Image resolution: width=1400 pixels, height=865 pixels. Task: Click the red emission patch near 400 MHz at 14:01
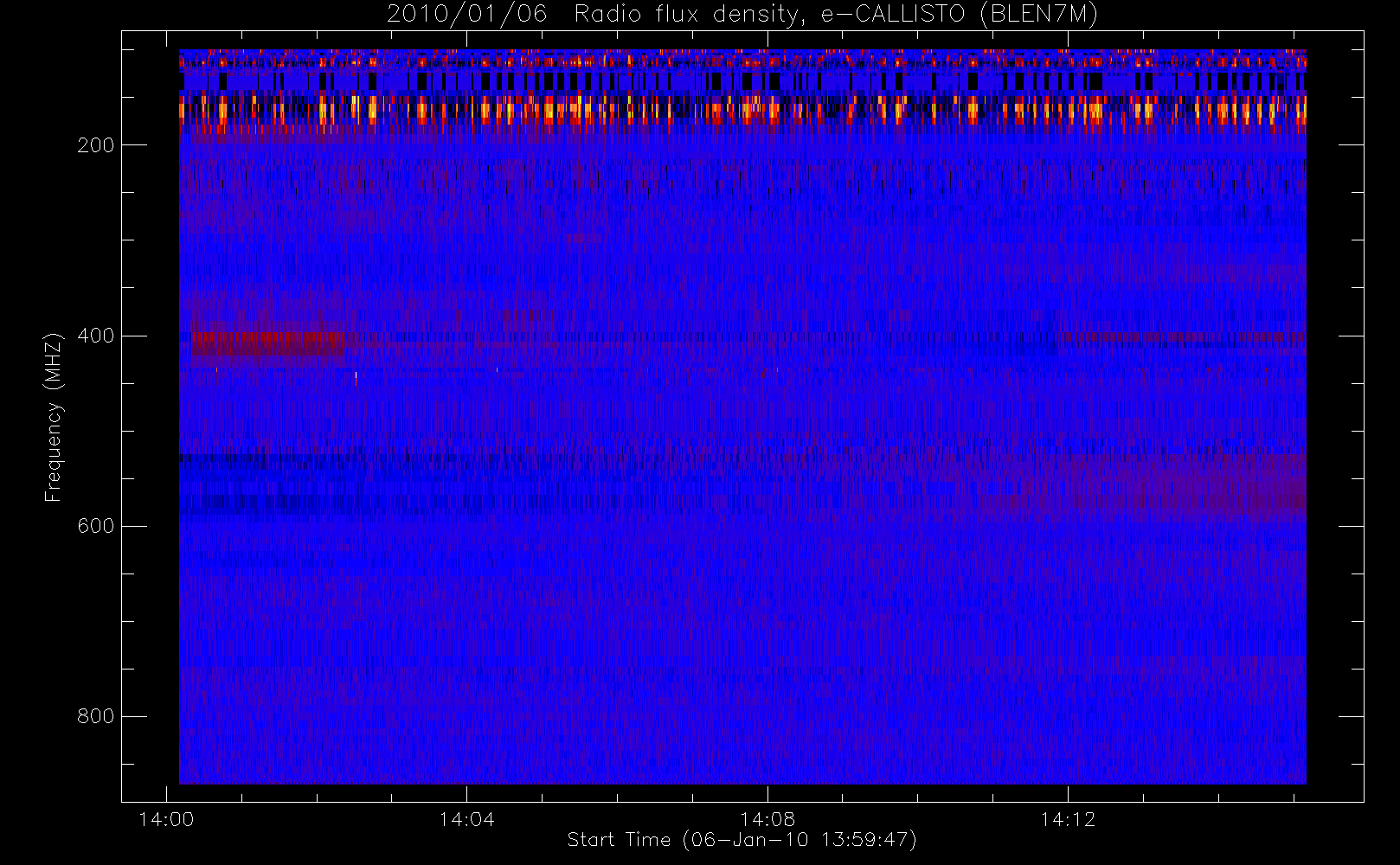coord(268,343)
